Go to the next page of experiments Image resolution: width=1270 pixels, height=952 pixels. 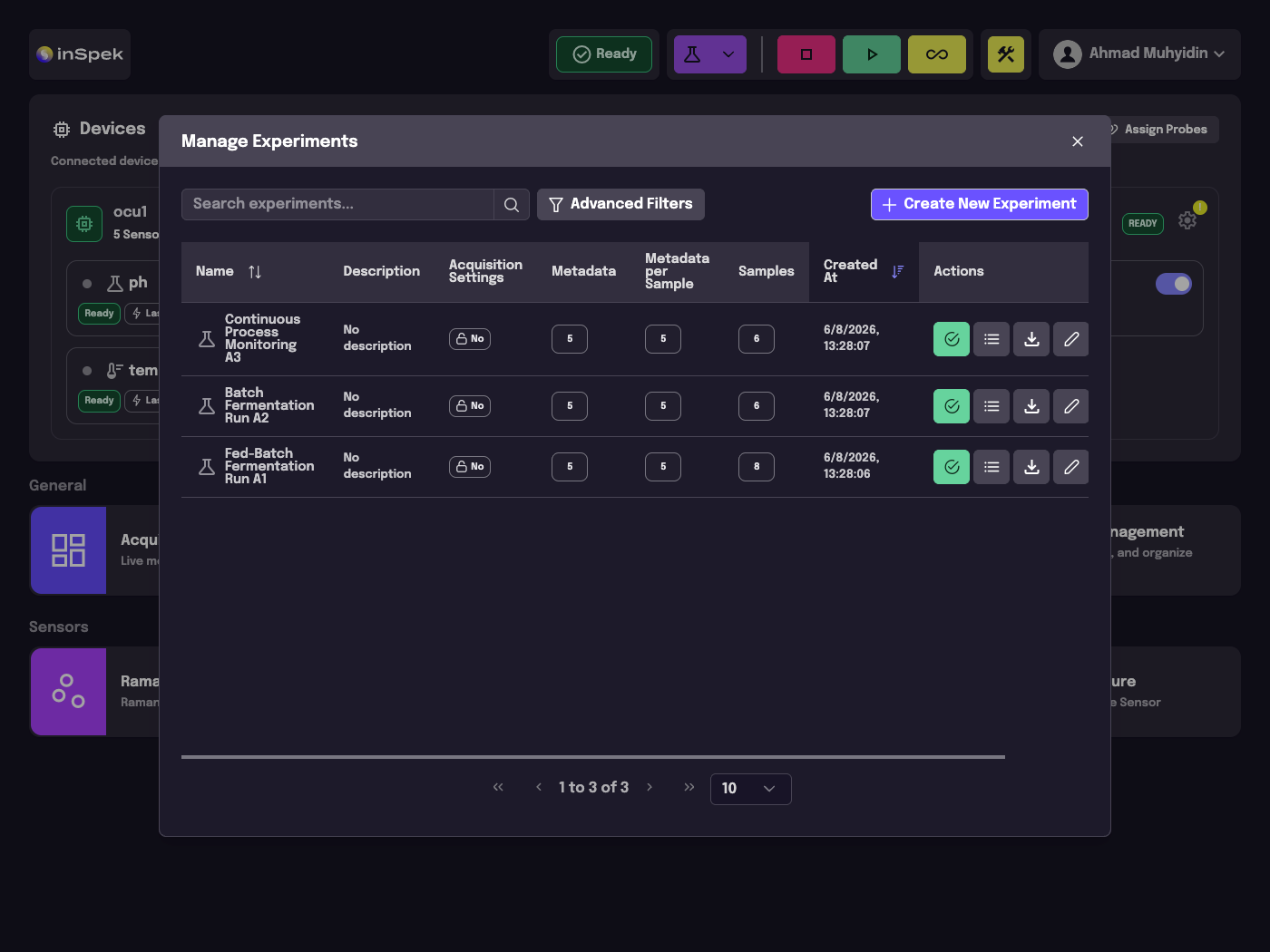[x=650, y=787]
